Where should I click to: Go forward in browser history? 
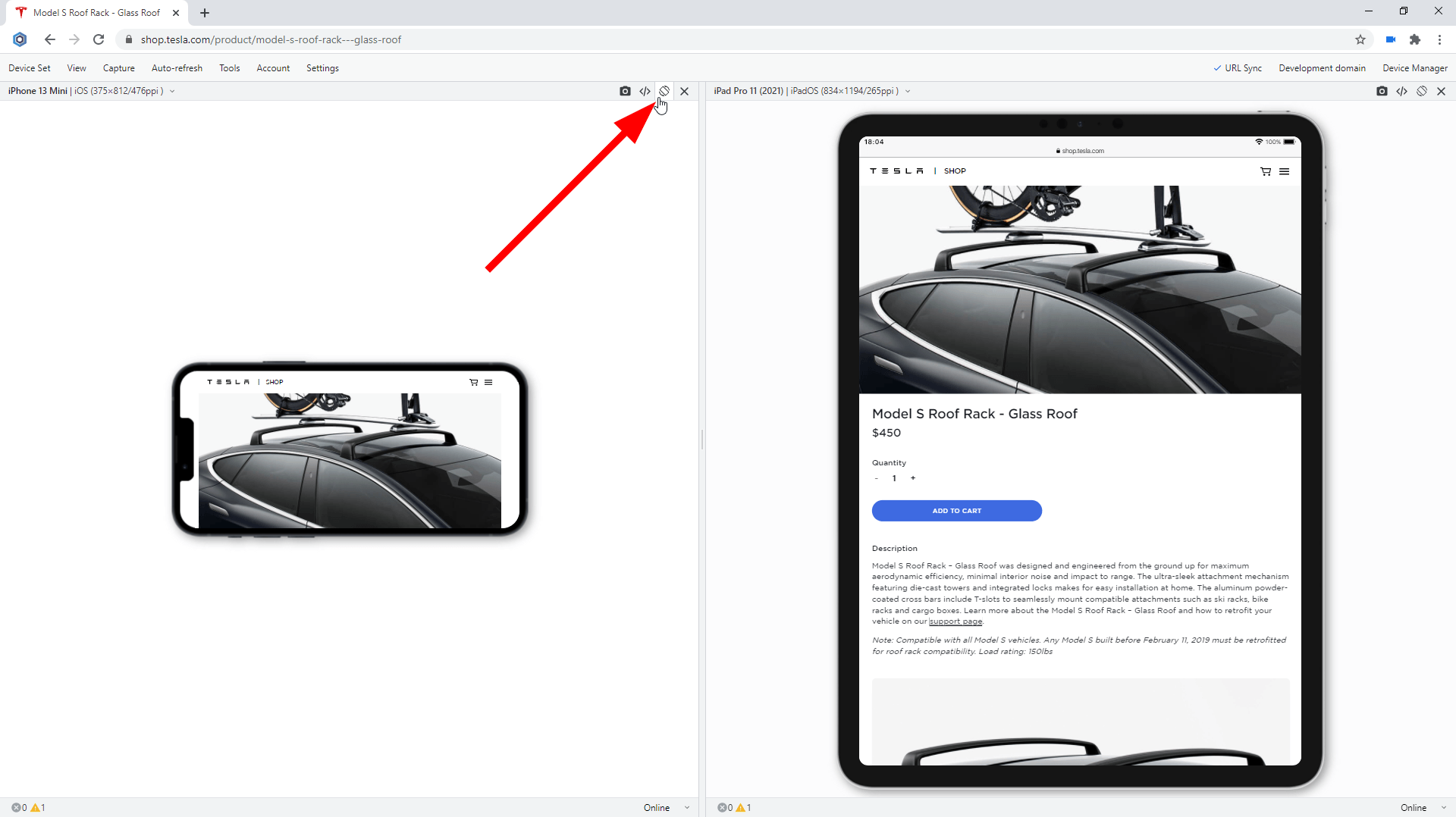point(74,39)
